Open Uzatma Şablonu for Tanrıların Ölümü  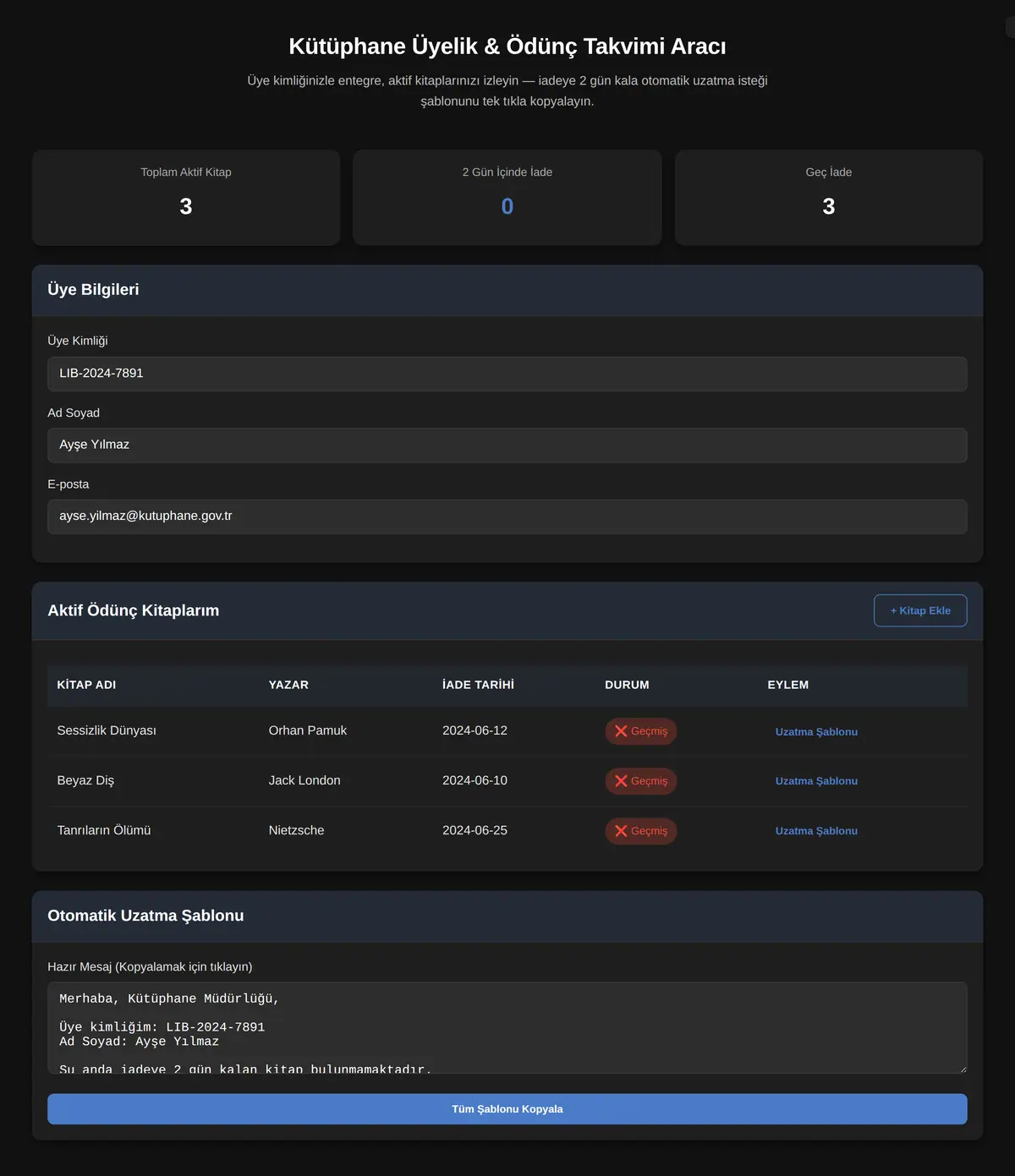coord(816,831)
